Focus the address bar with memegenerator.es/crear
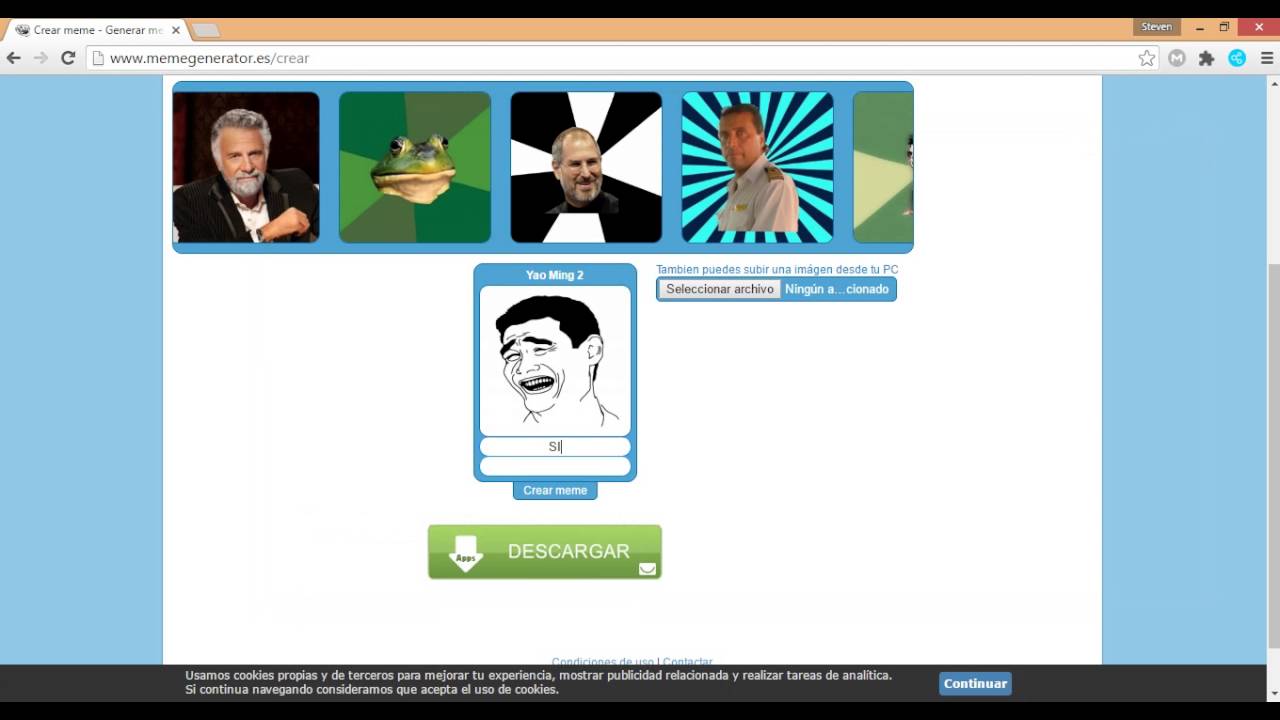This screenshot has width=1280, height=720. pyautogui.click(x=622, y=58)
